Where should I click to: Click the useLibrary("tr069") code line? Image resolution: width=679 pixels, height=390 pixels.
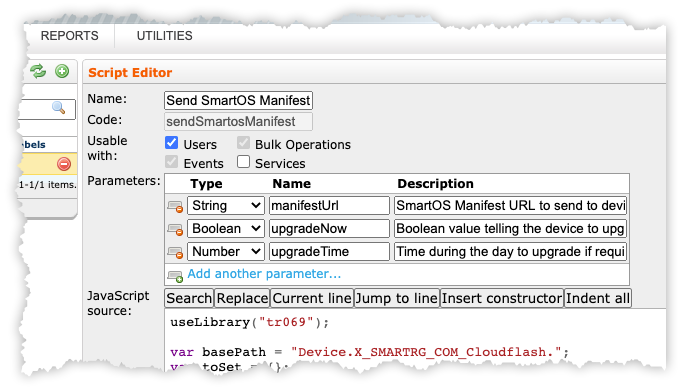point(249,322)
